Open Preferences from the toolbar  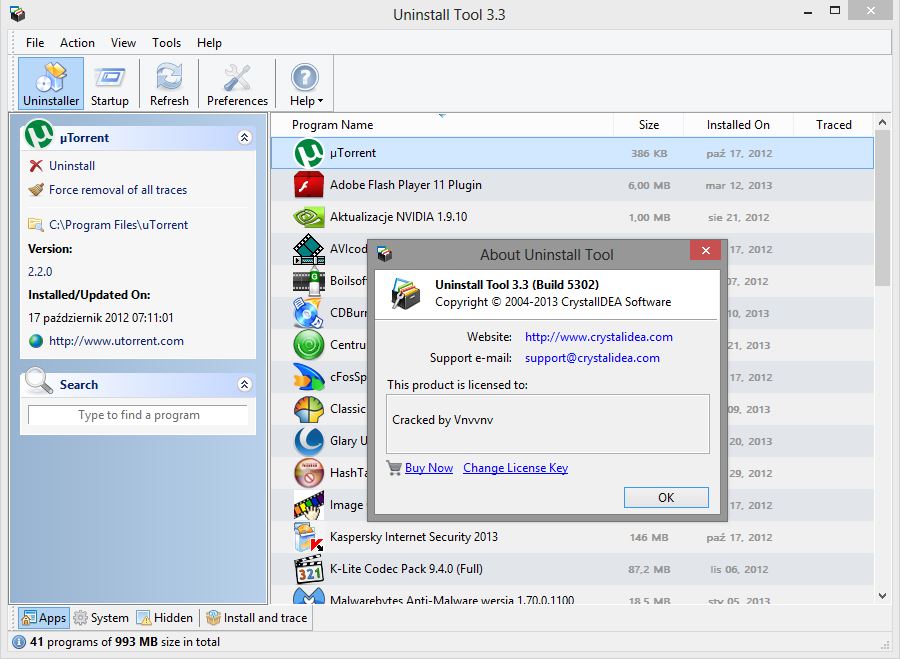click(237, 83)
